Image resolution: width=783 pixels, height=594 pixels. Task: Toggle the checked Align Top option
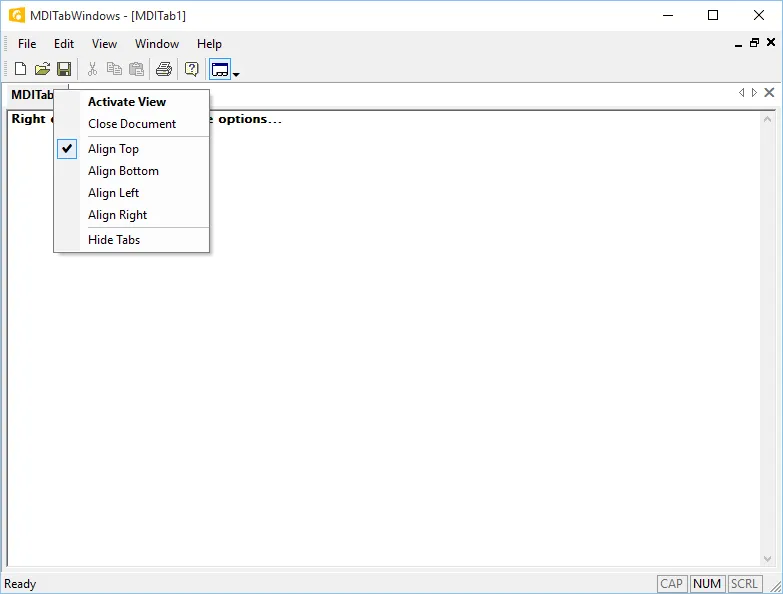[132, 149]
